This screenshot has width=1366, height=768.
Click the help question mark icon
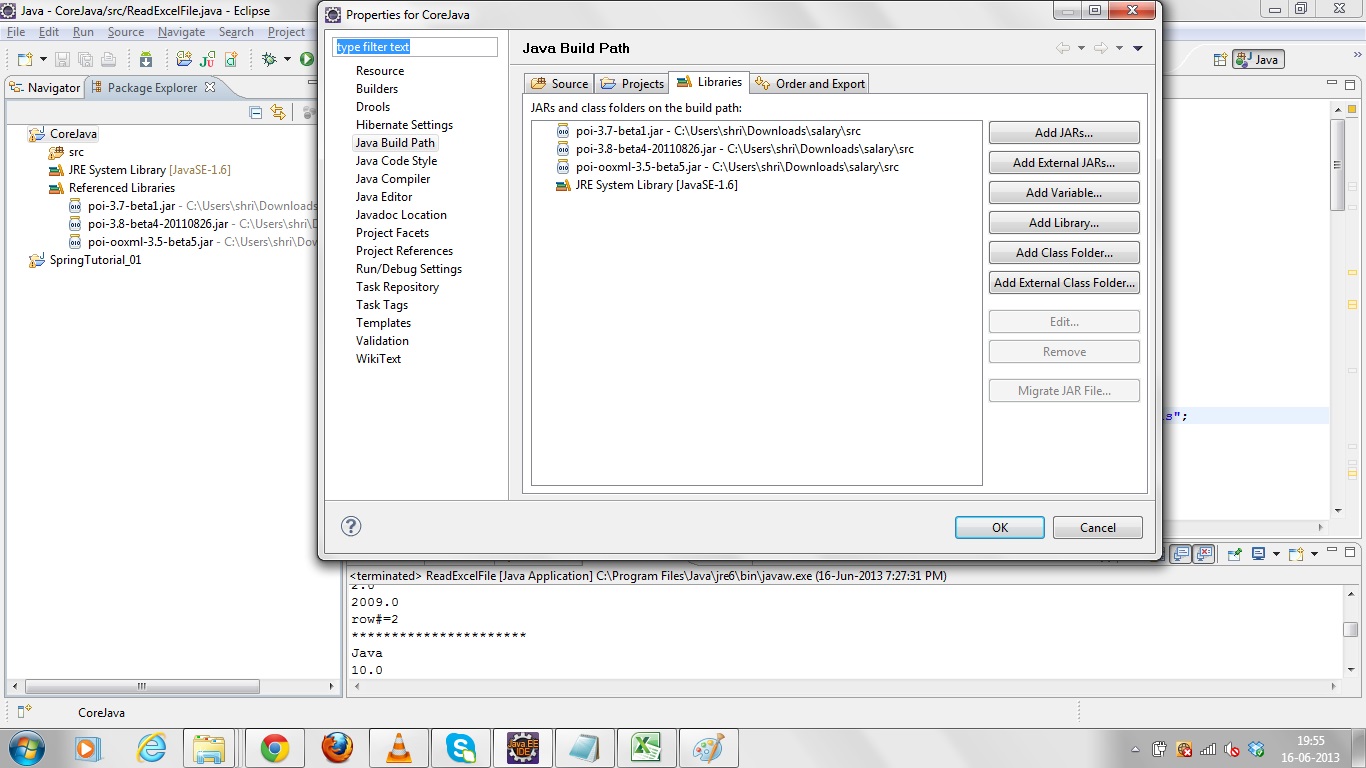[351, 526]
